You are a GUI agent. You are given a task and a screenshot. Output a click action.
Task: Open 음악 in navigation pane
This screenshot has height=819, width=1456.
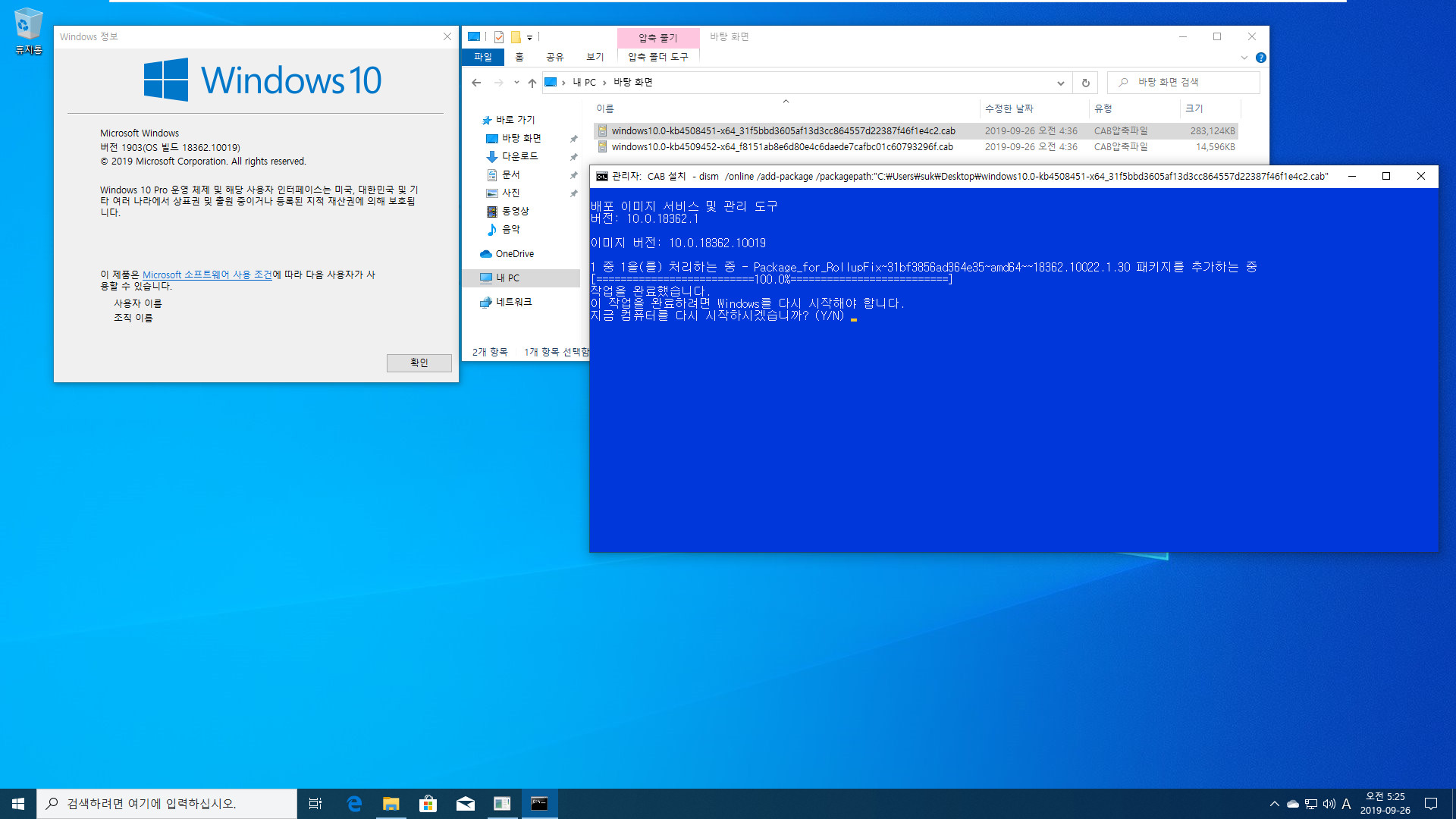pos(510,229)
